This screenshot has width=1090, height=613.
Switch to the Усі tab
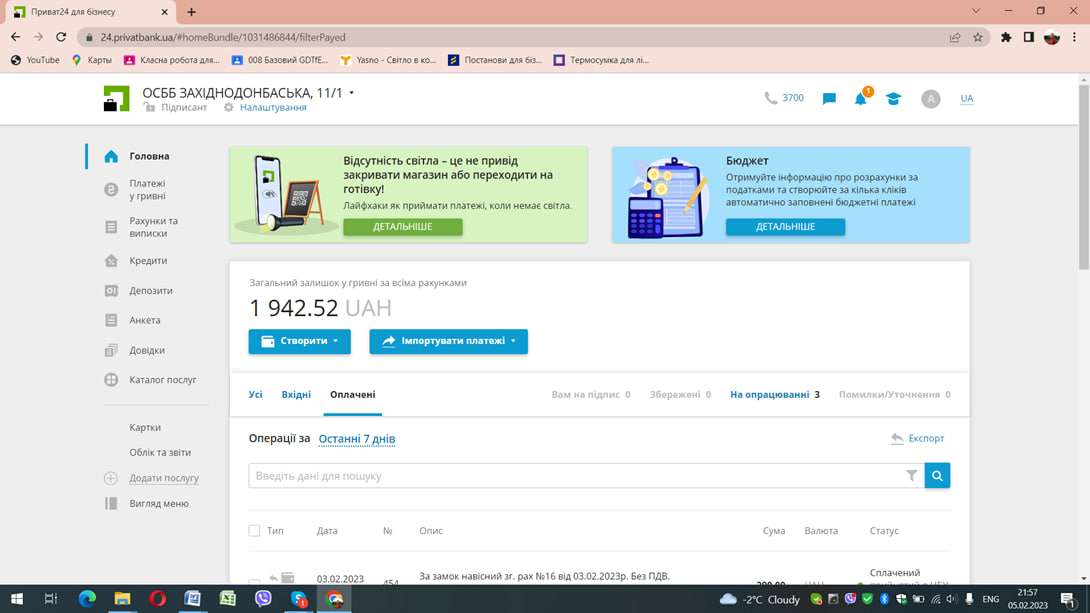(256, 394)
